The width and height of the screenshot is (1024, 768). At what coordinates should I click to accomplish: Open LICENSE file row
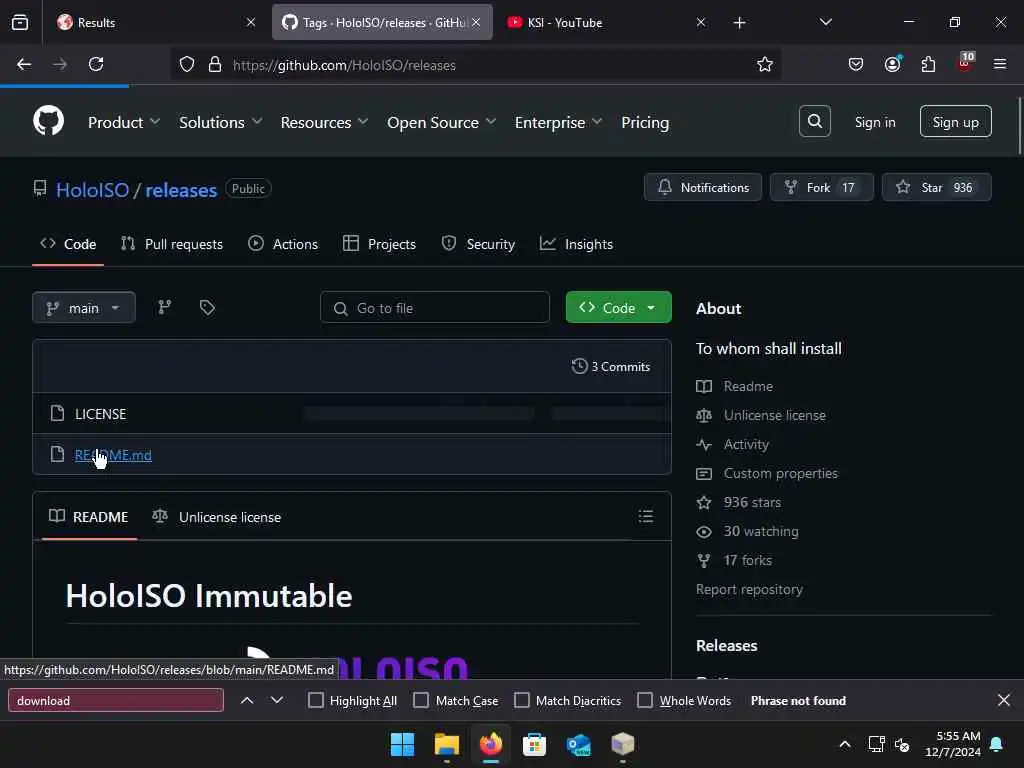point(352,413)
